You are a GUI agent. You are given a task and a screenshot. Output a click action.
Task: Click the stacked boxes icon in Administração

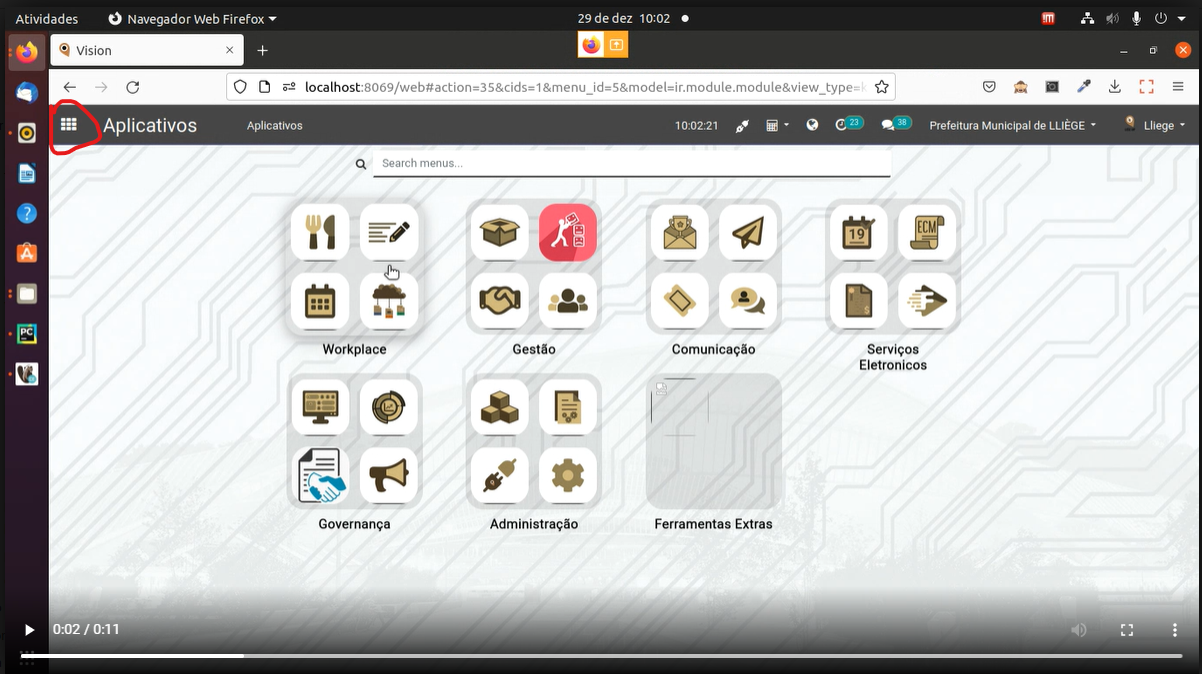click(499, 407)
